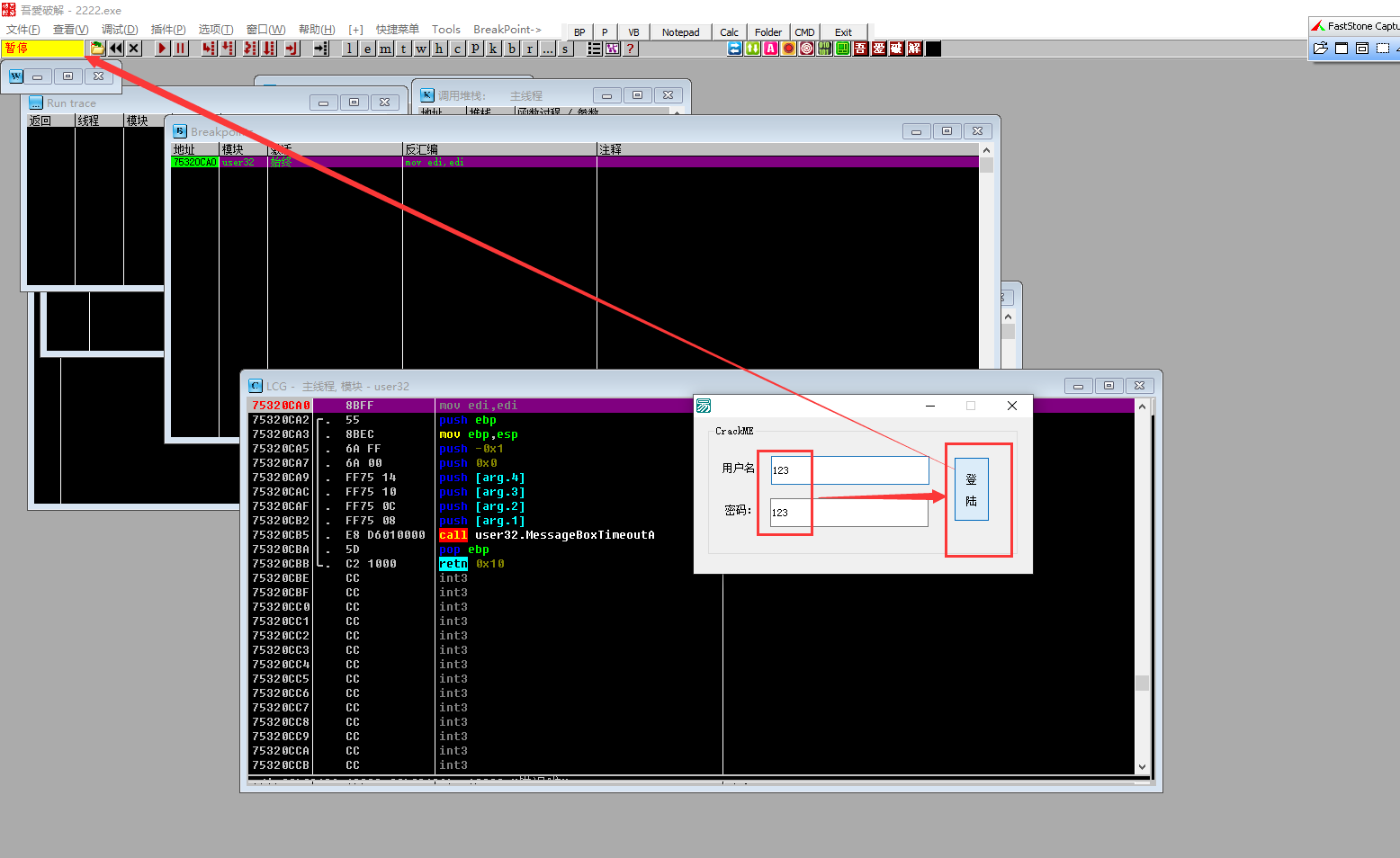The image size is (1400, 858).
Task: Click 反汇编 column header in Breakpoints window
Action: click(x=499, y=149)
